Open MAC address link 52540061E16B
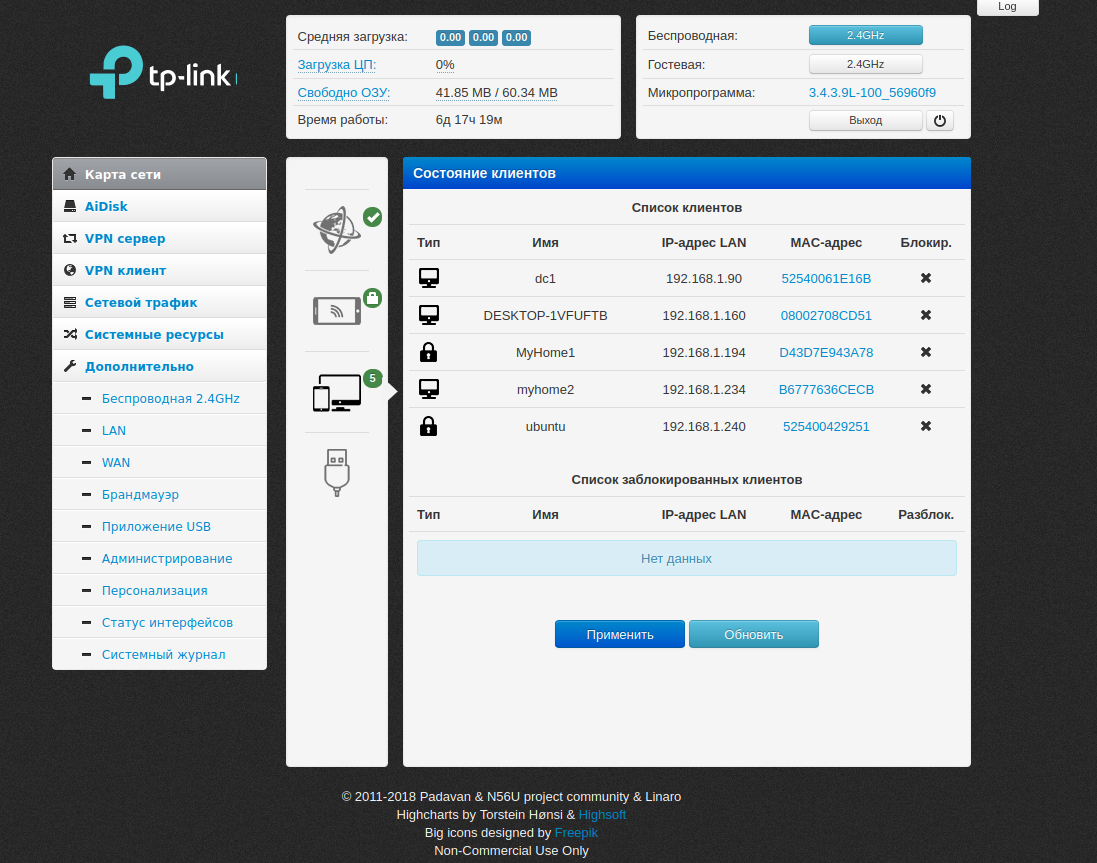Image resolution: width=1097 pixels, height=863 pixels. click(826, 278)
